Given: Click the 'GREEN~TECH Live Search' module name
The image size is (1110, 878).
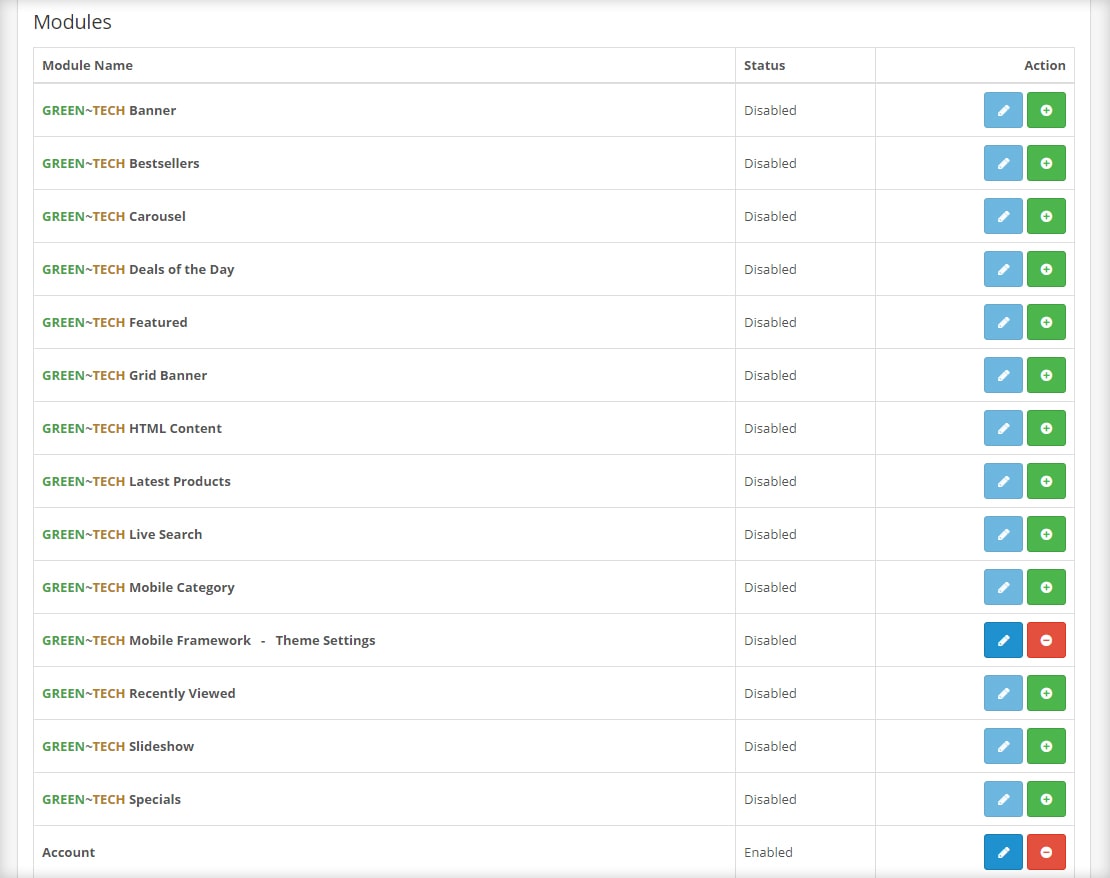Looking at the screenshot, I should point(122,535).
